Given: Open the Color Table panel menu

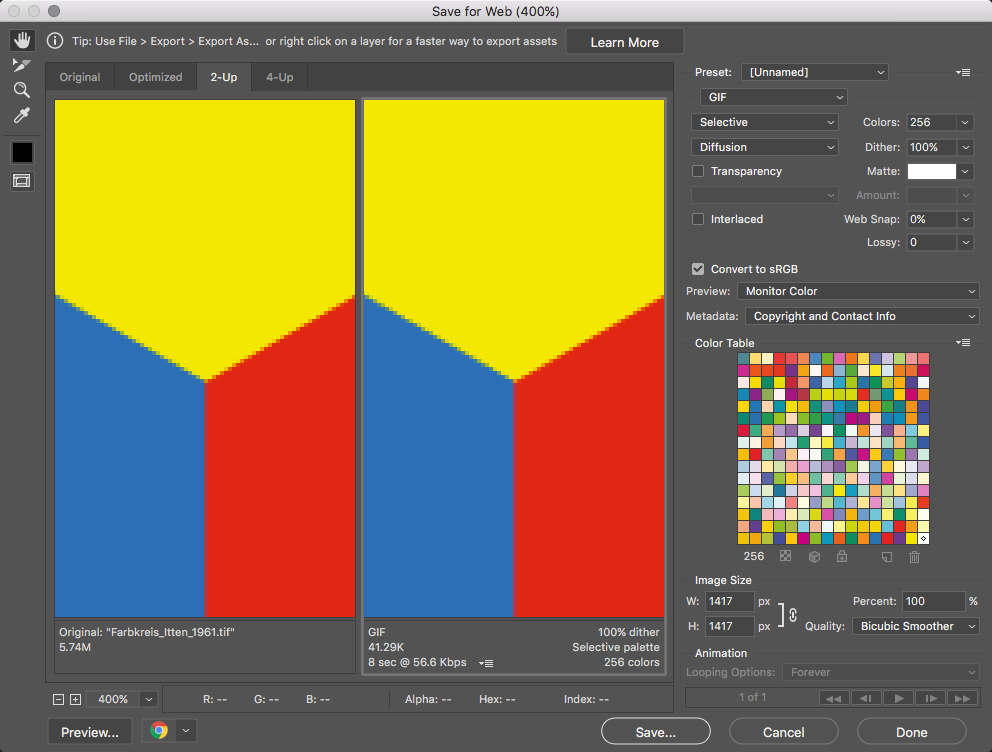Looking at the screenshot, I should pos(963,343).
